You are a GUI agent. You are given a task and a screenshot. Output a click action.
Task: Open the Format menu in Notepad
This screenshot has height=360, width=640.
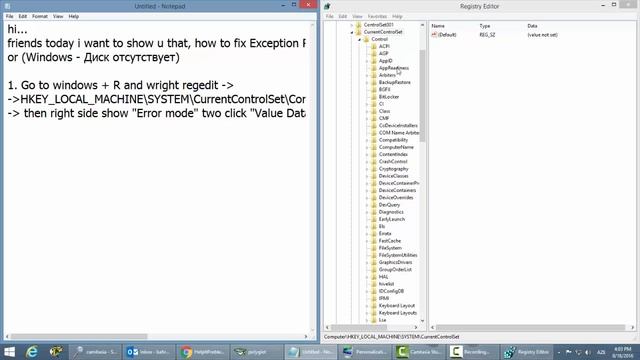click(x=40, y=16)
